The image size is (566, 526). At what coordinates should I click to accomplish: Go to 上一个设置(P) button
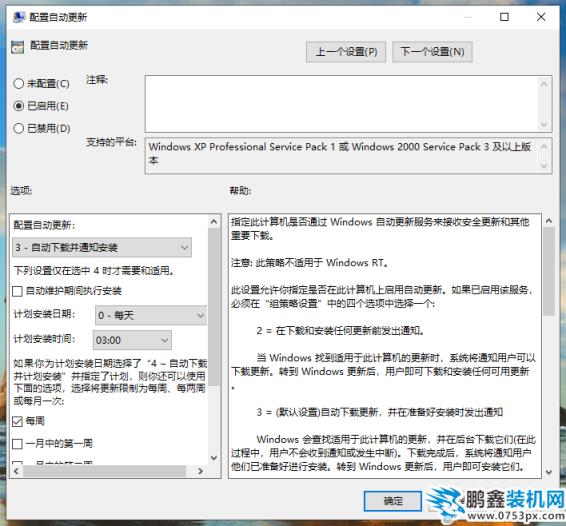coord(346,52)
